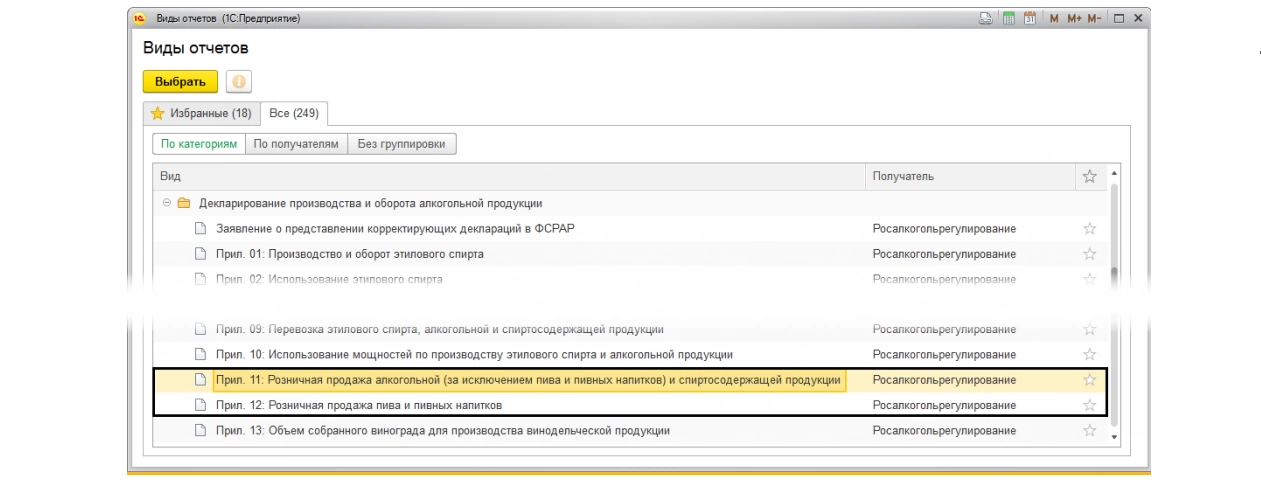
Task: Click the orange info icon beside Выбрать
Action: point(238,82)
